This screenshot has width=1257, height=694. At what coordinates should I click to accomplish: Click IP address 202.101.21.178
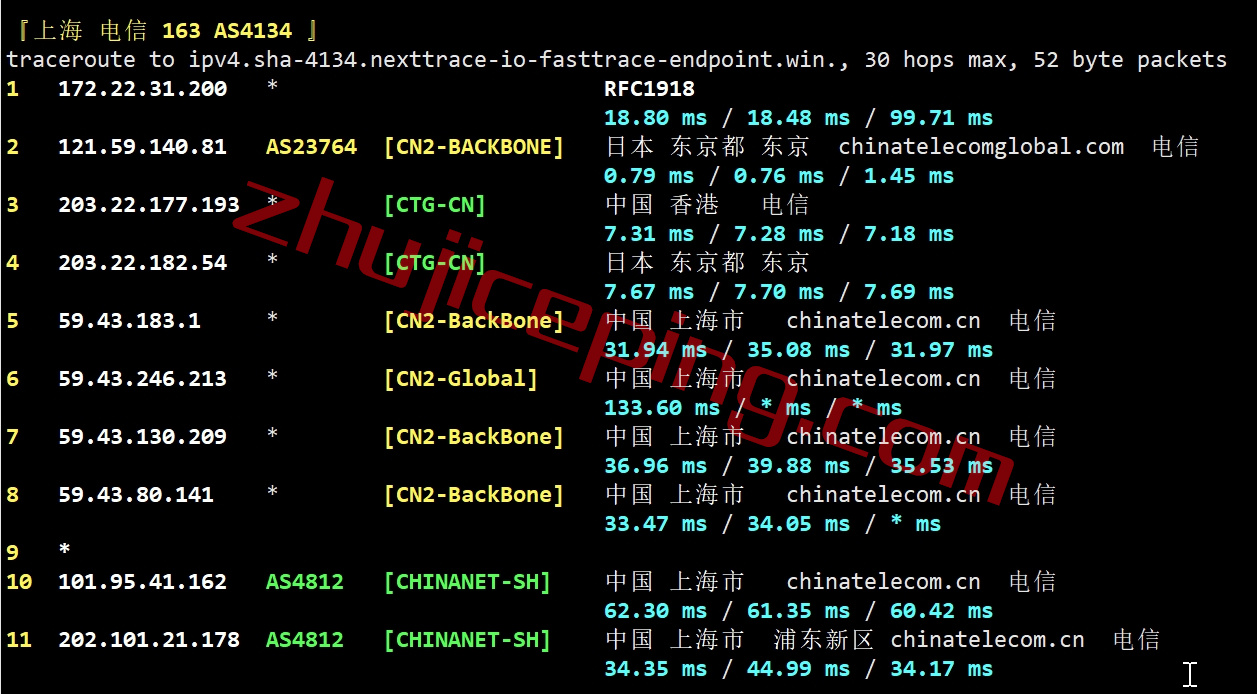point(149,640)
